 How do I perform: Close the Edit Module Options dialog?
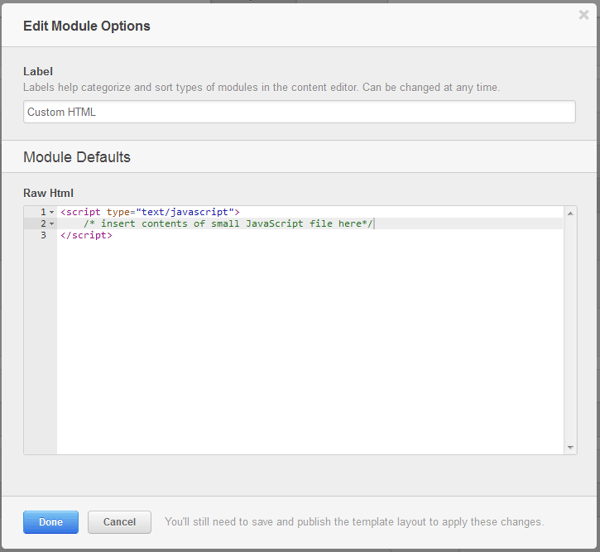[x=584, y=15]
